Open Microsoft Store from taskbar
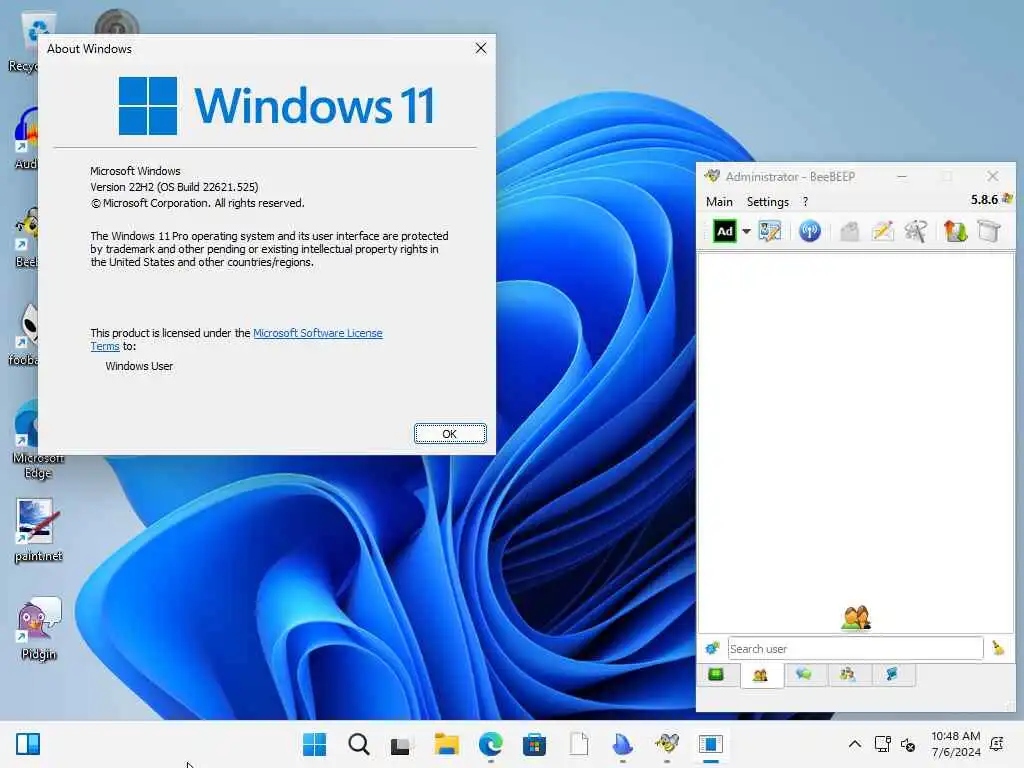Image resolution: width=1024 pixels, height=768 pixels. (534, 744)
